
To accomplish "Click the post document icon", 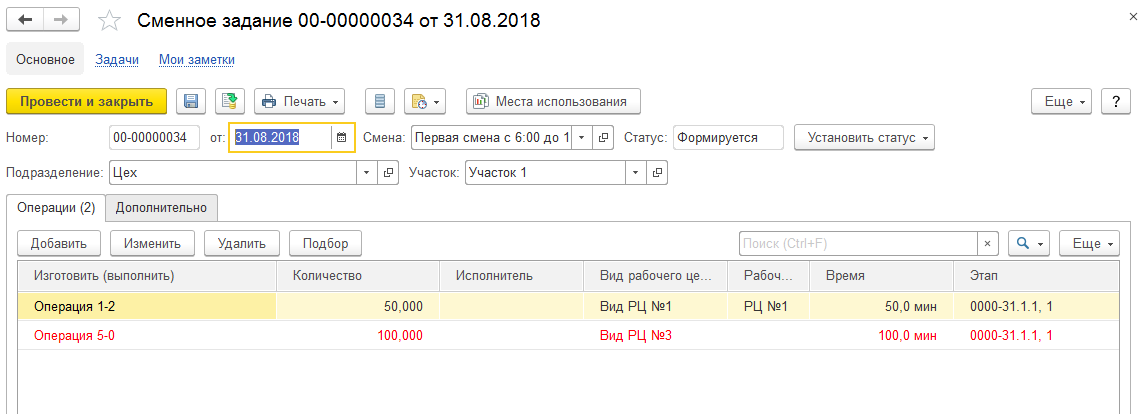I will point(230,101).
